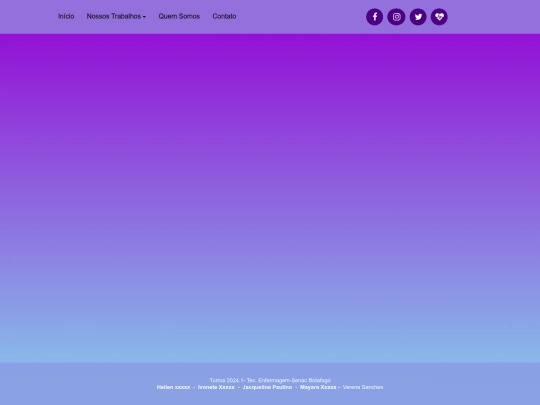
Task: Click the Turma 2024.1 footer line
Action: (270, 381)
